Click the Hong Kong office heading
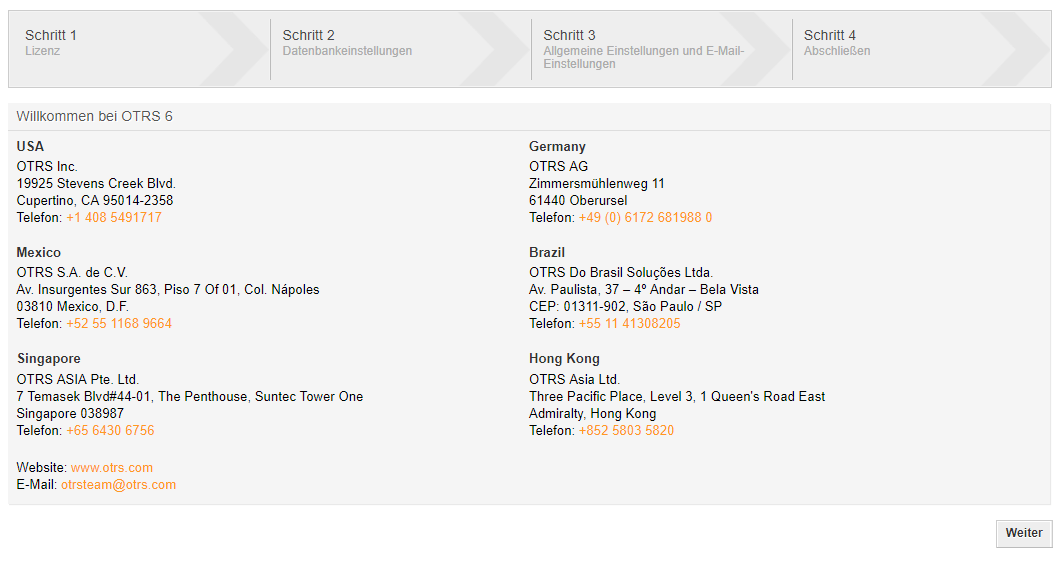Viewport: 1062px width, 561px height. [564, 359]
